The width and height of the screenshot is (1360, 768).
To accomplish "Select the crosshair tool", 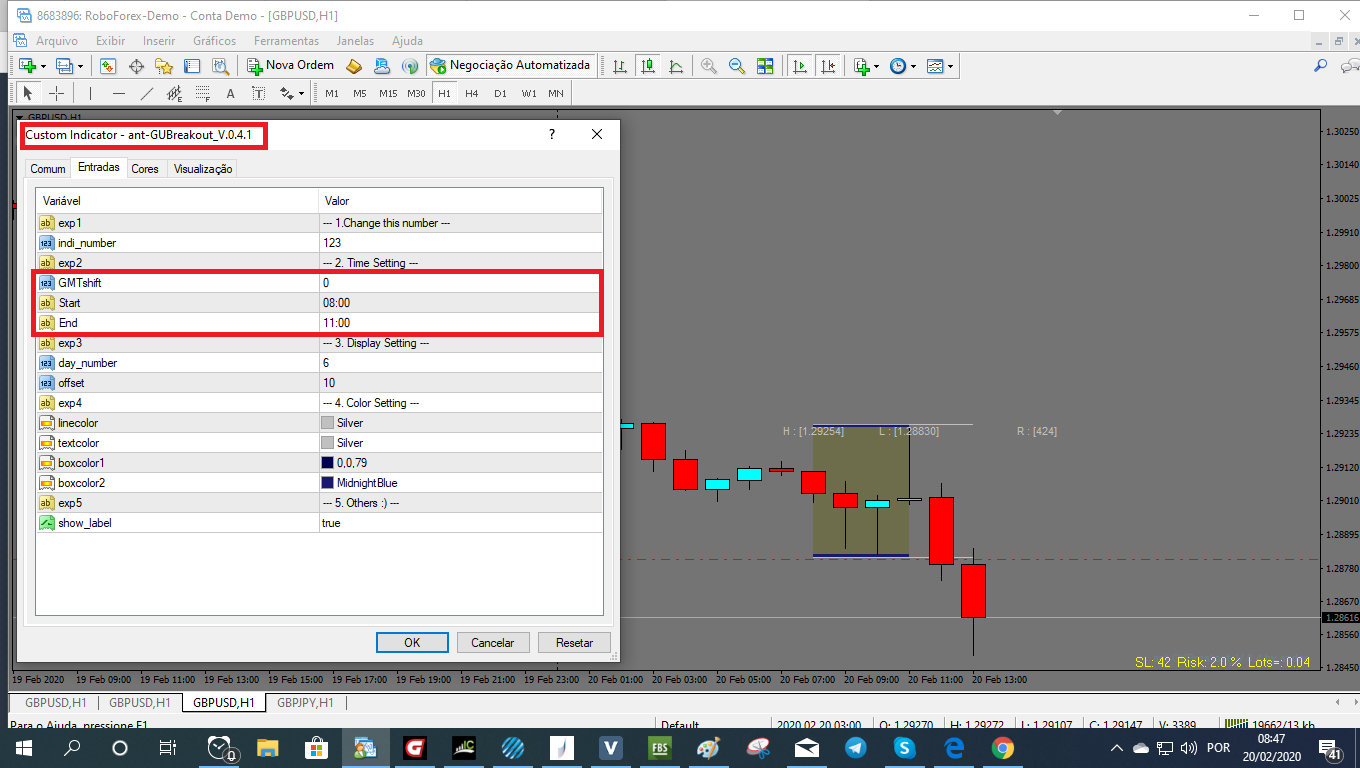I will tap(57, 93).
